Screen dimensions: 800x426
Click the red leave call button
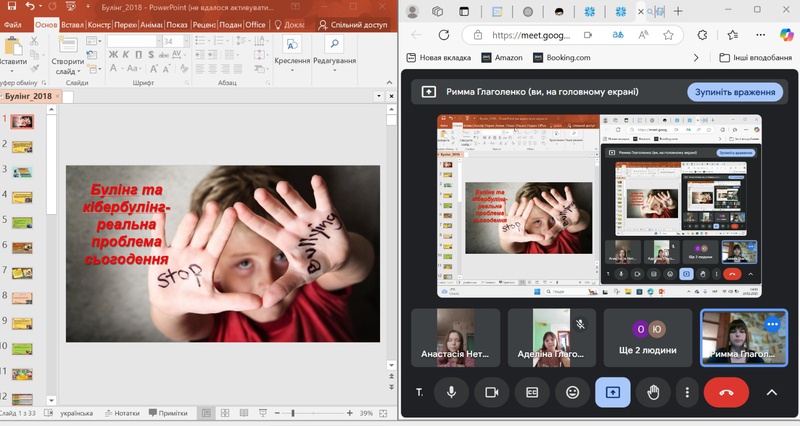tap(726, 393)
